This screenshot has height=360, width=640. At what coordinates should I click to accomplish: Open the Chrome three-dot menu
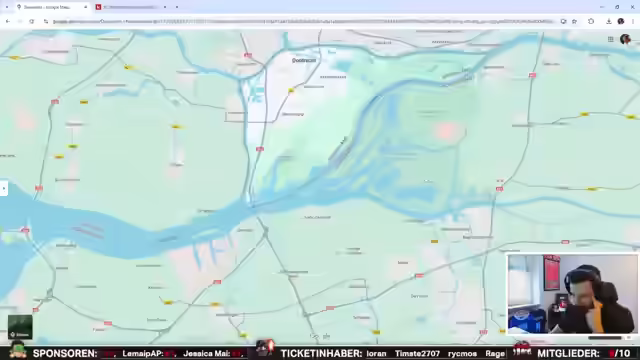(633, 21)
